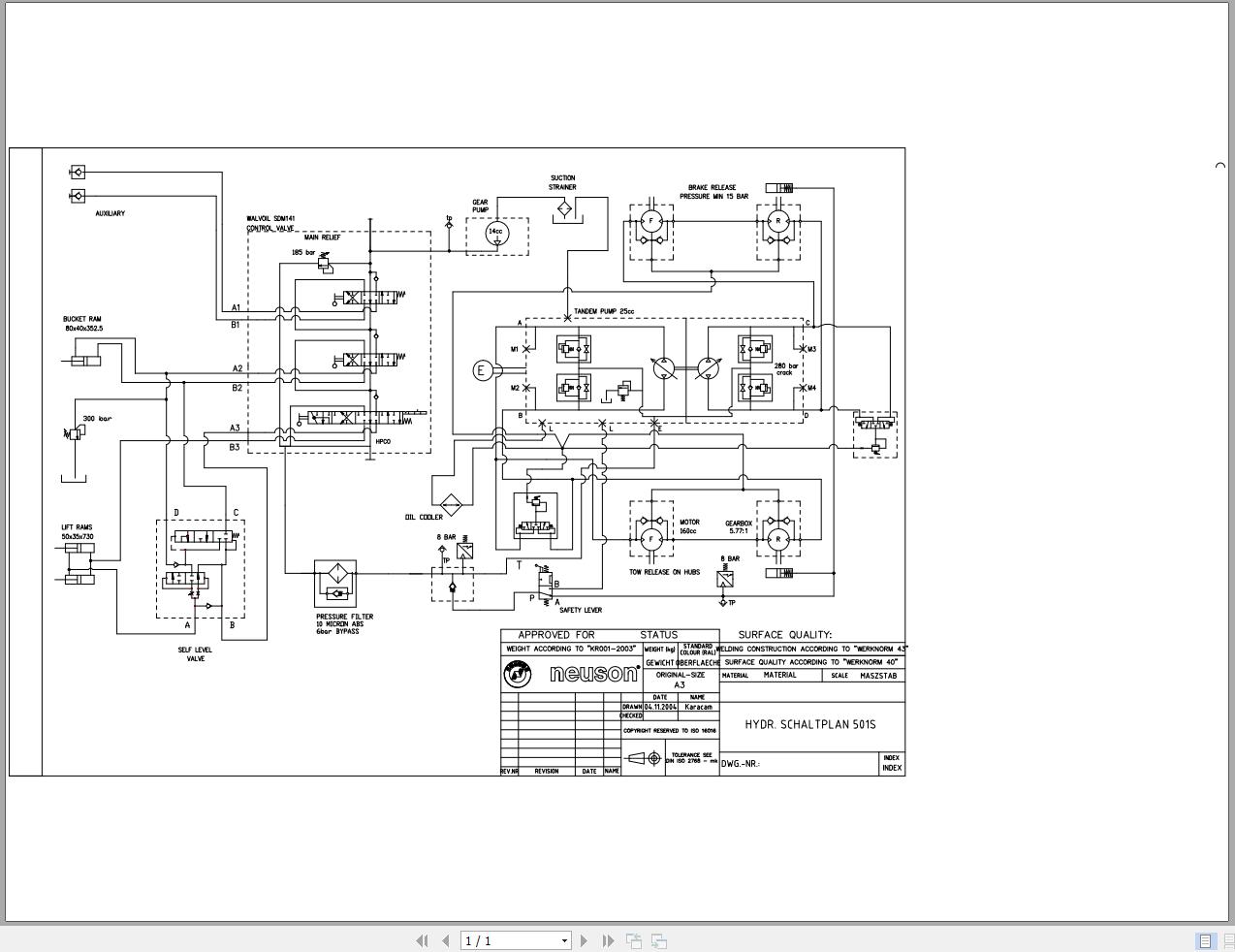Select the HYDR. SCHALTPLAN 501S title text

coord(810,723)
